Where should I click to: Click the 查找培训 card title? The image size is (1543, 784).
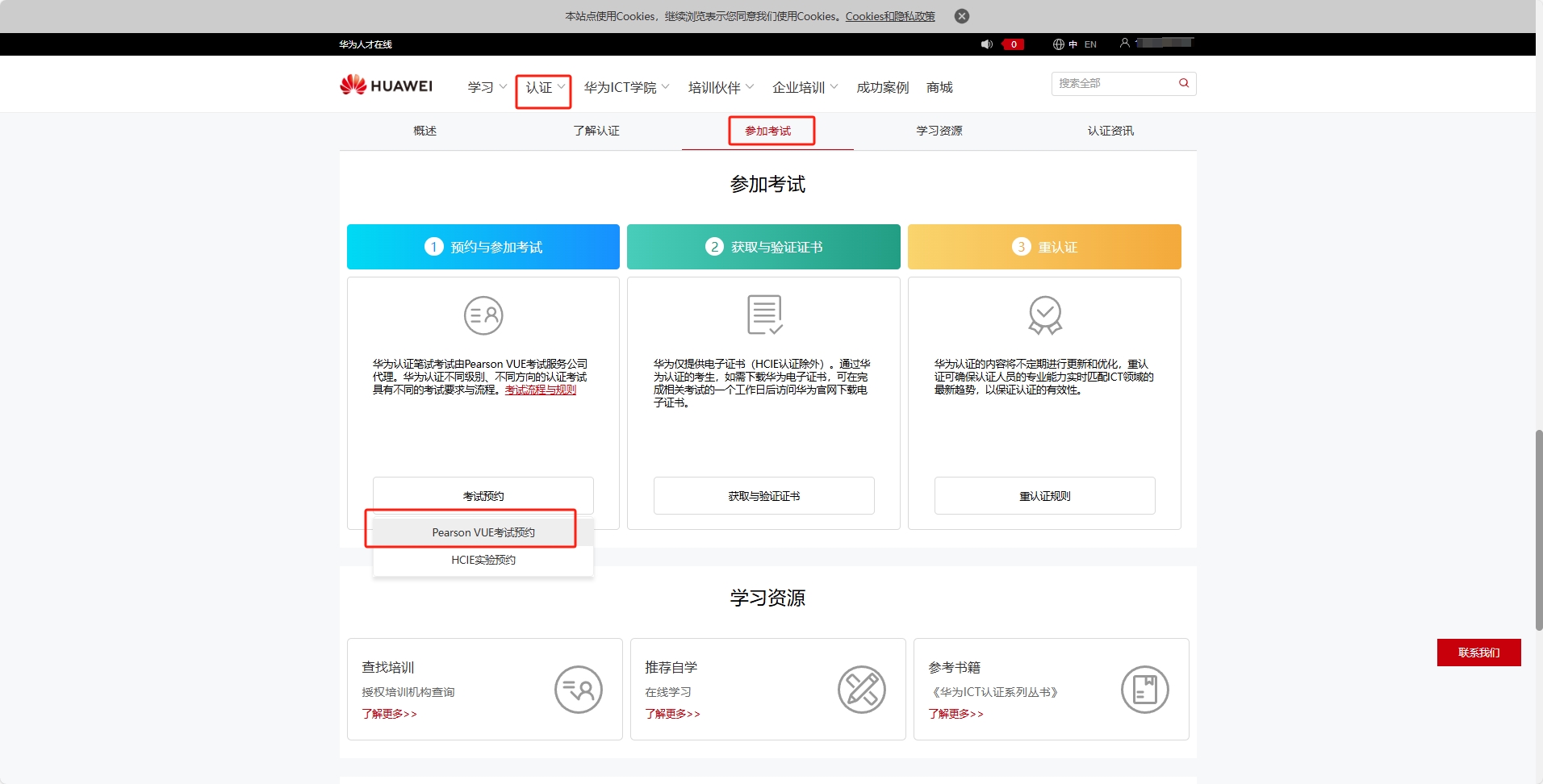[388, 667]
